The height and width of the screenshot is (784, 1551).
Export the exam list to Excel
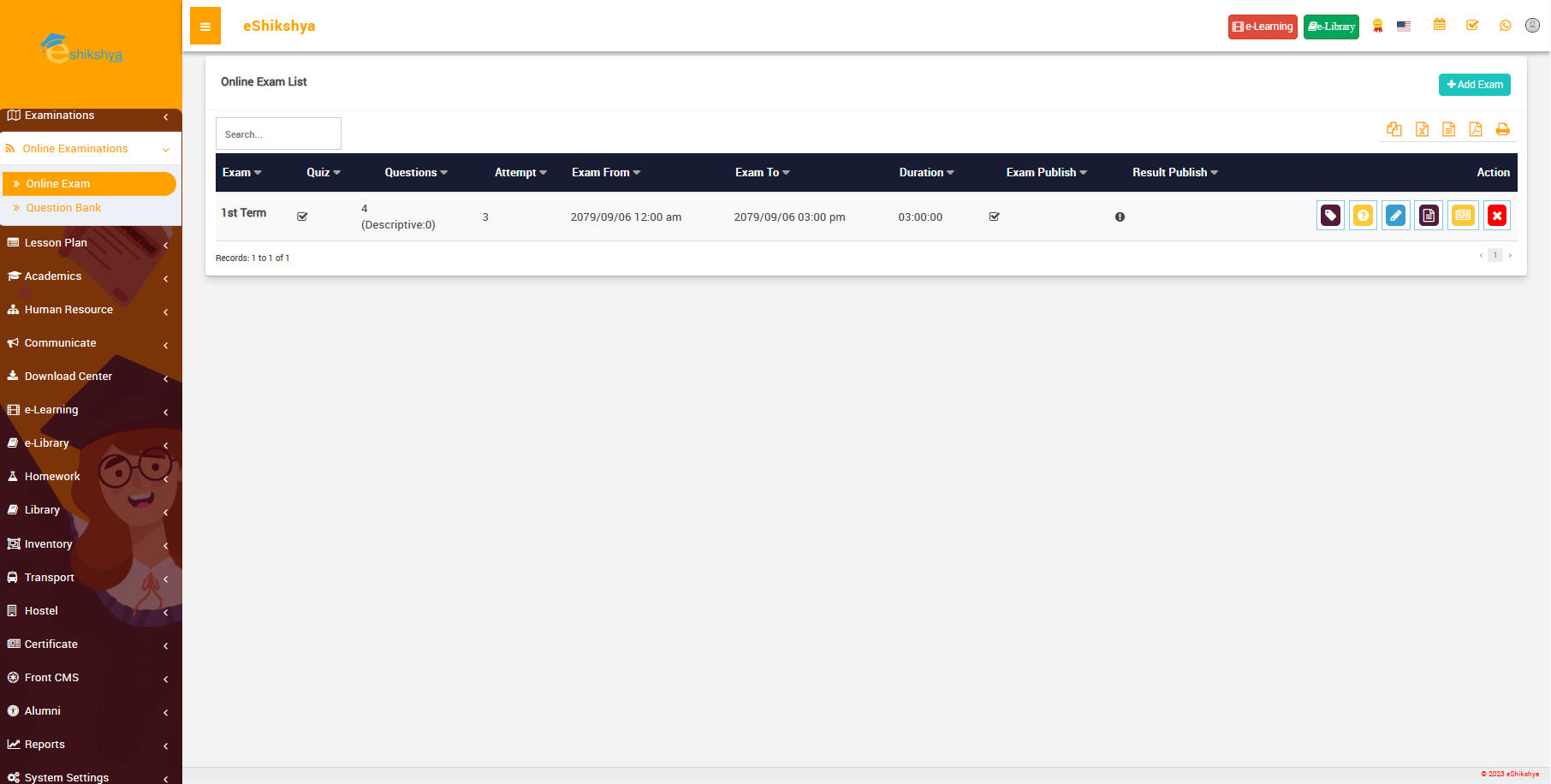click(x=1422, y=129)
